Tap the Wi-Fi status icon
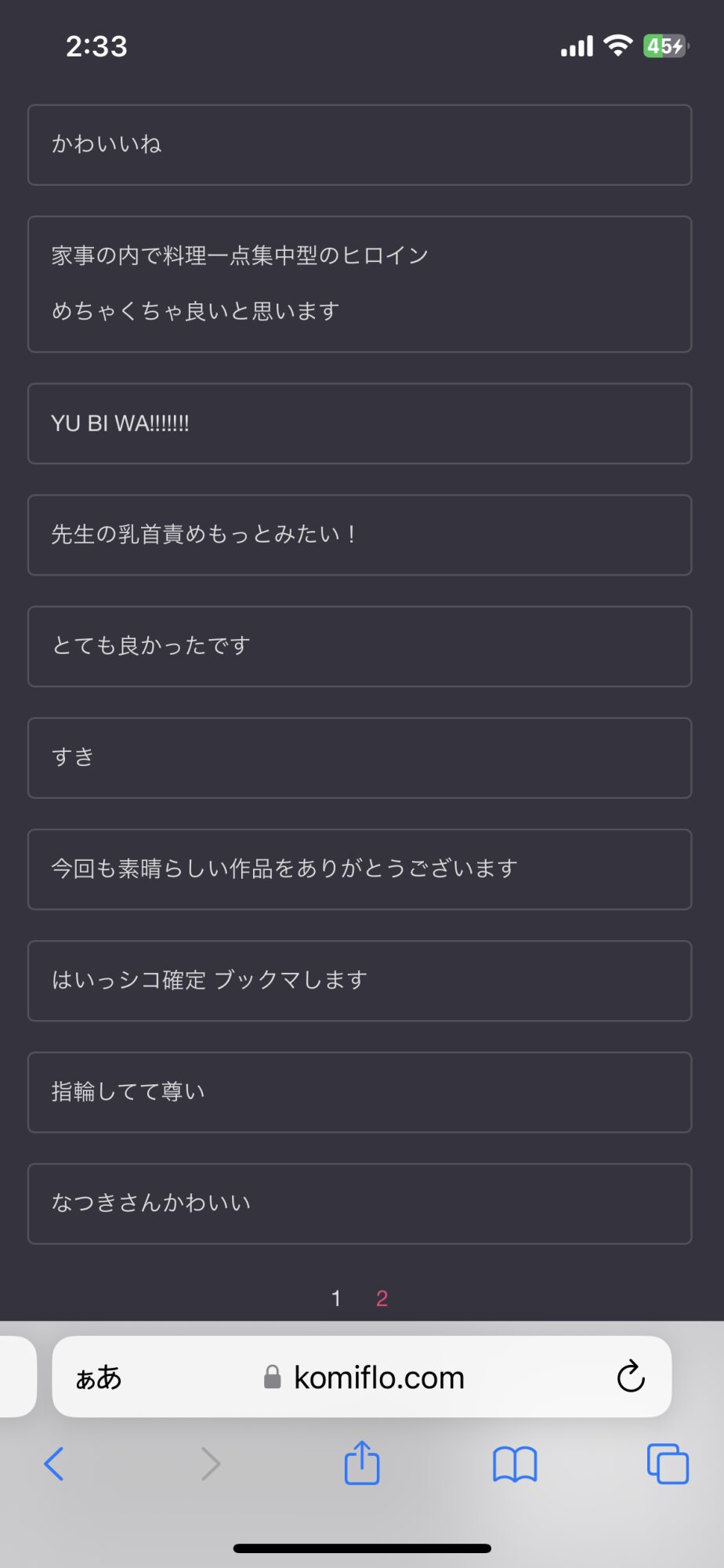724x1568 pixels. [x=618, y=46]
